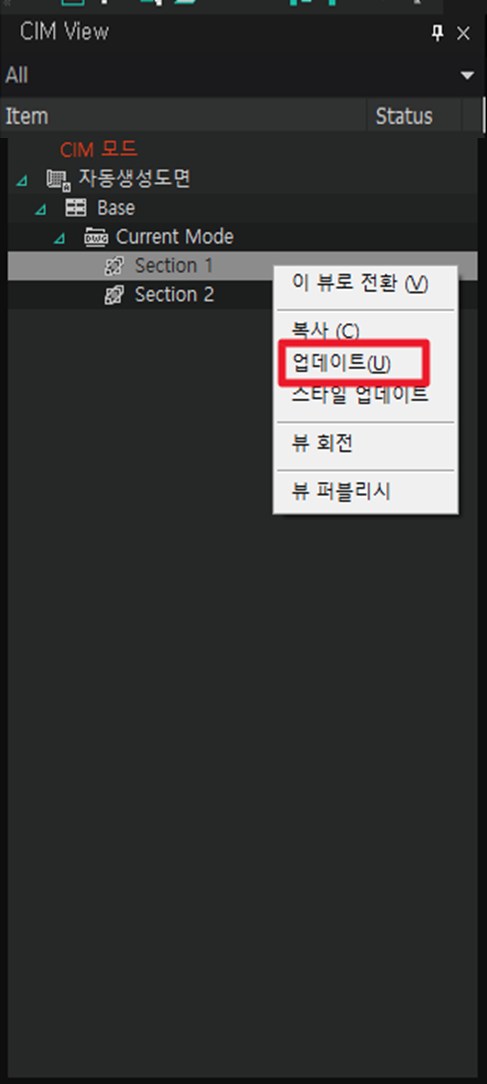Viewport: 487px width, 1084px height.
Task: Collapse the 자동생성도면 tree node
Action: pos(22,180)
